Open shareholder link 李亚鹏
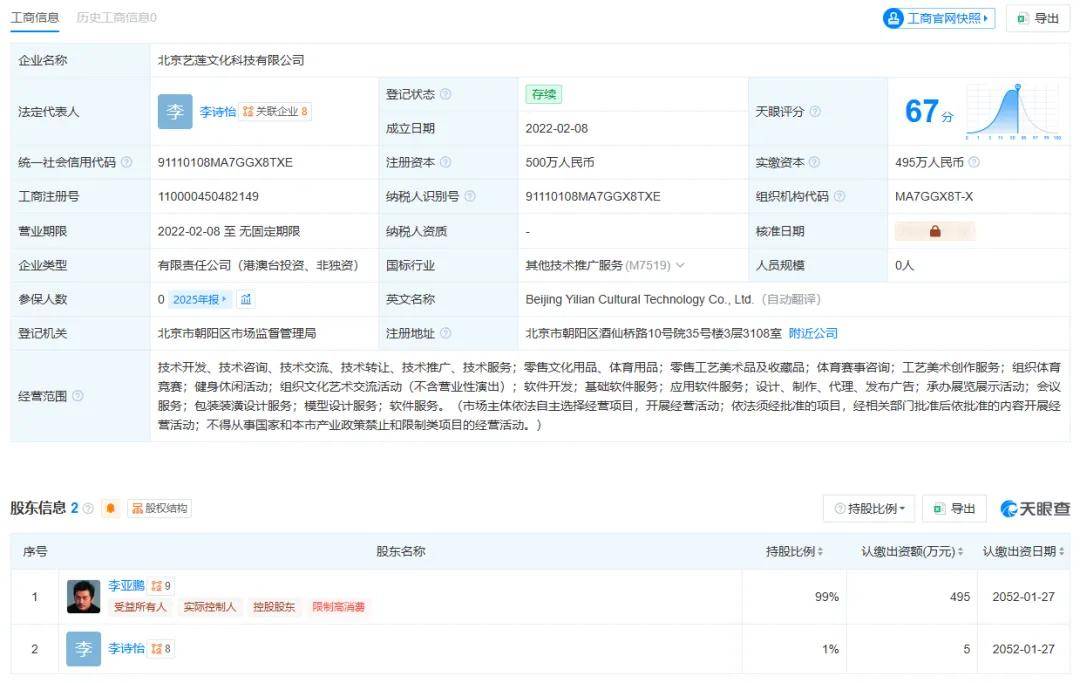The width and height of the screenshot is (1080, 683). [x=126, y=586]
